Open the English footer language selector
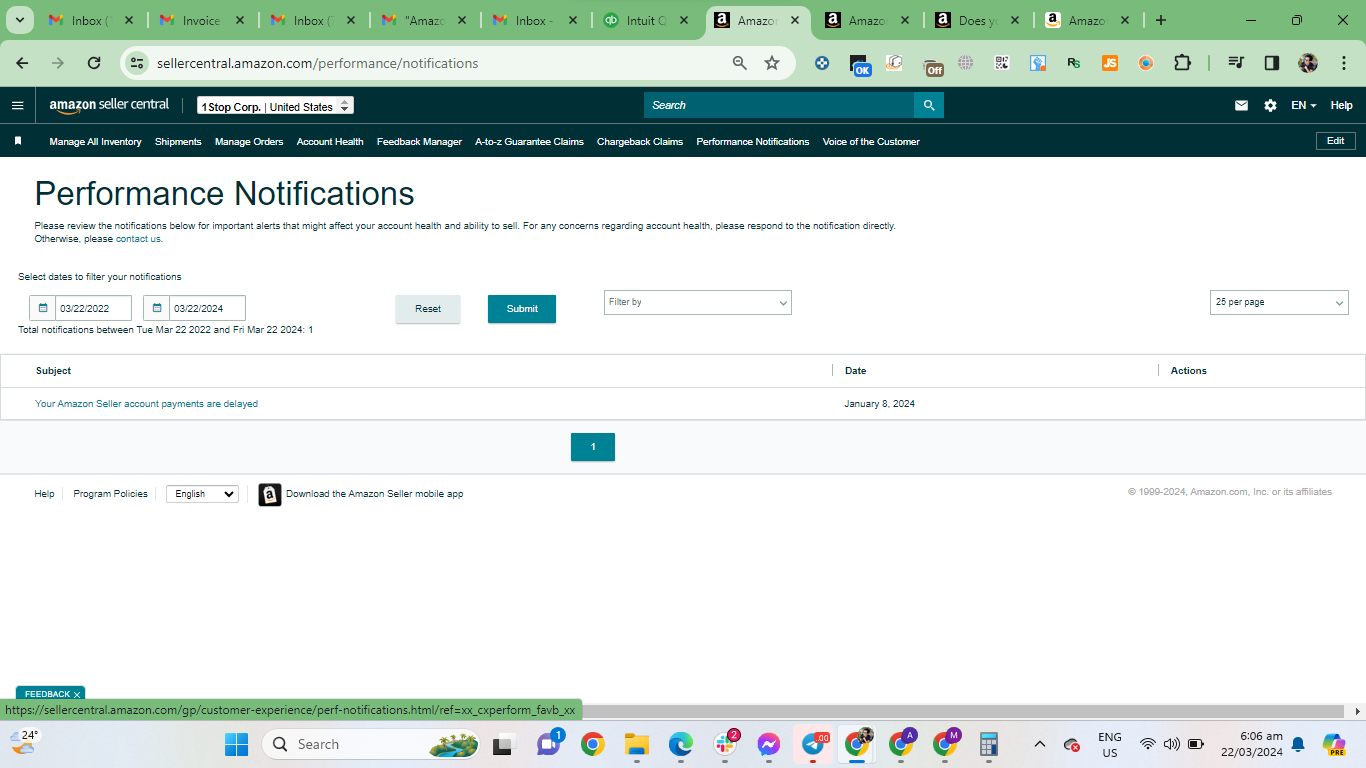This screenshot has height=768, width=1366. tap(202, 494)
